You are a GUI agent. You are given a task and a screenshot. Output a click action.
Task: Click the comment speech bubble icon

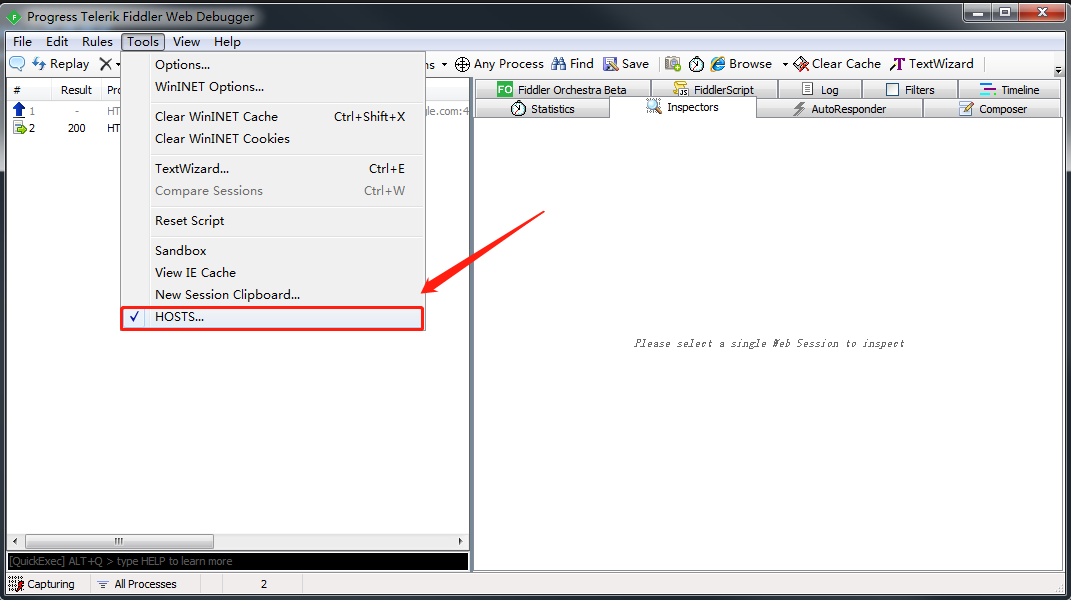coord(17,64)
